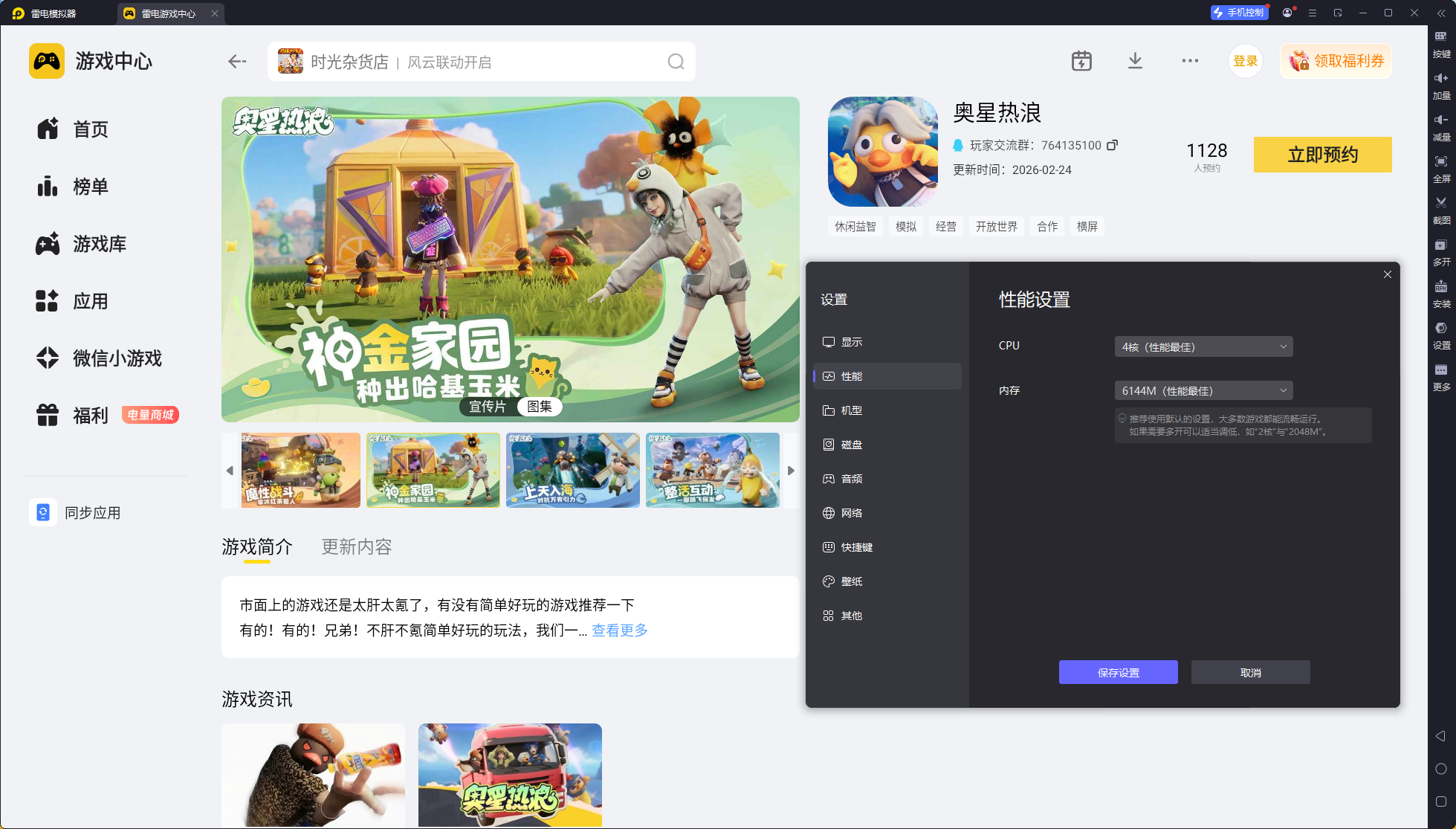Click the volume up sidebar icon
This screenshot has width=1456, height=829.
pyautogui.click(x=1440, y=79)
